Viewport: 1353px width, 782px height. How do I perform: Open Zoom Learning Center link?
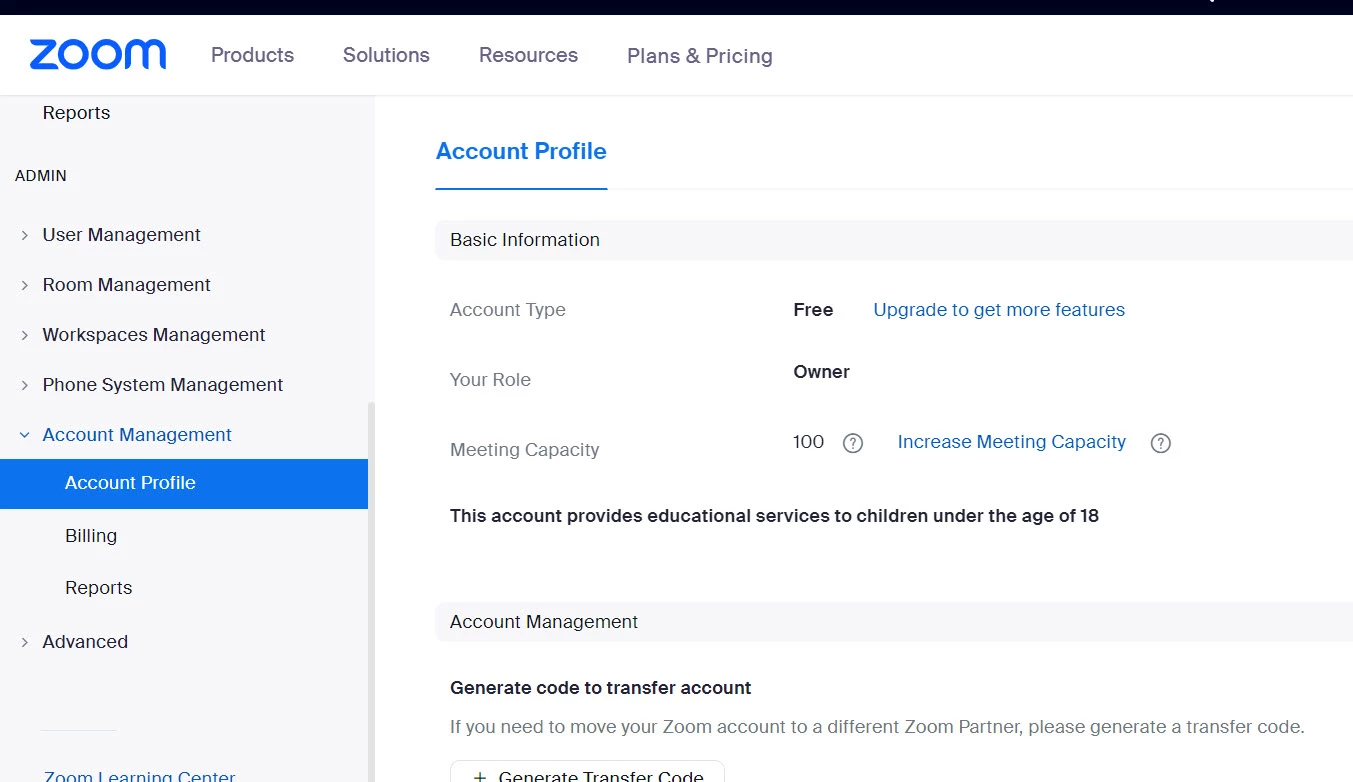pos(140,775)
